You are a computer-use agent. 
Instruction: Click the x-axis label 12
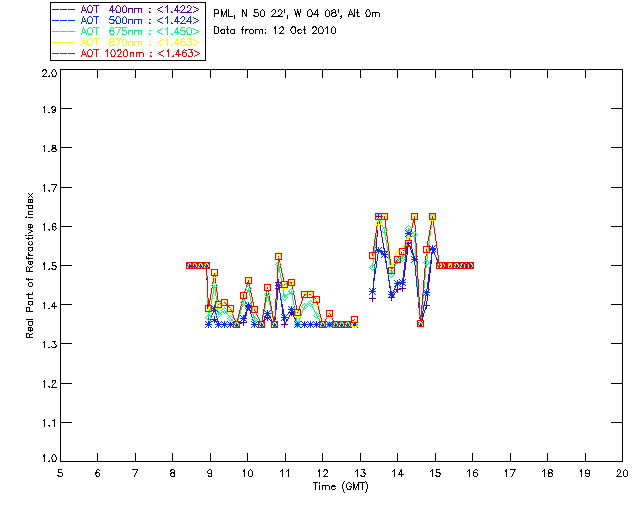[x=322, y=473]
